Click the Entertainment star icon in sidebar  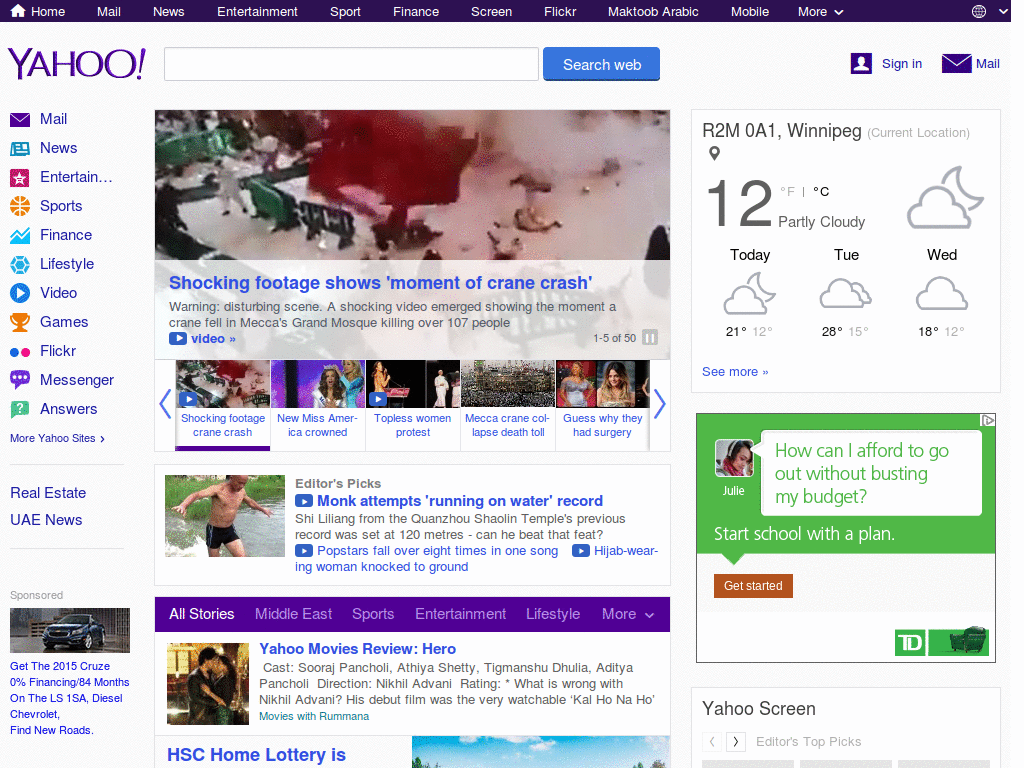click(x=20, y=178)
